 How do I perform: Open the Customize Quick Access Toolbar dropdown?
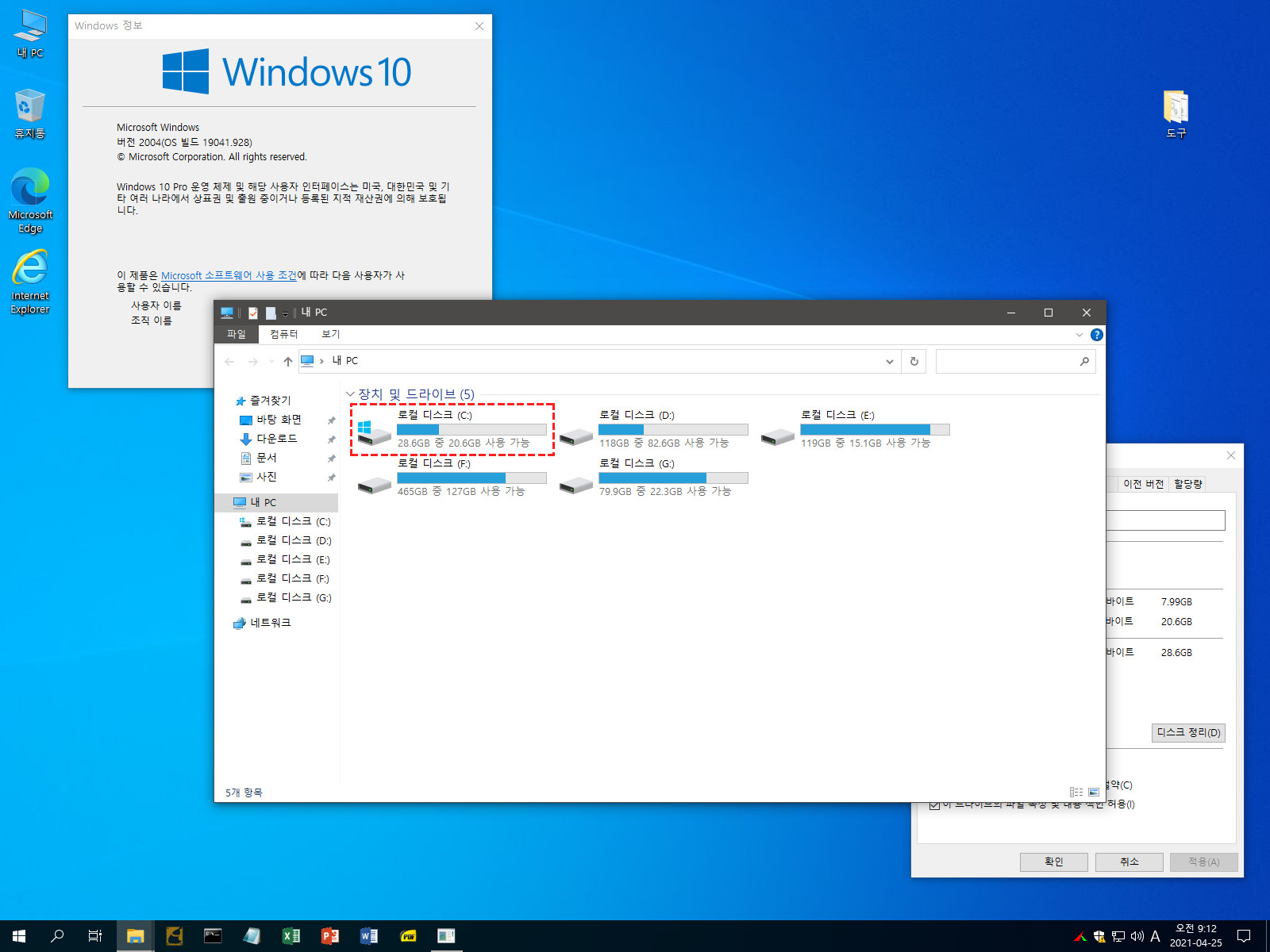coord(285,313)
